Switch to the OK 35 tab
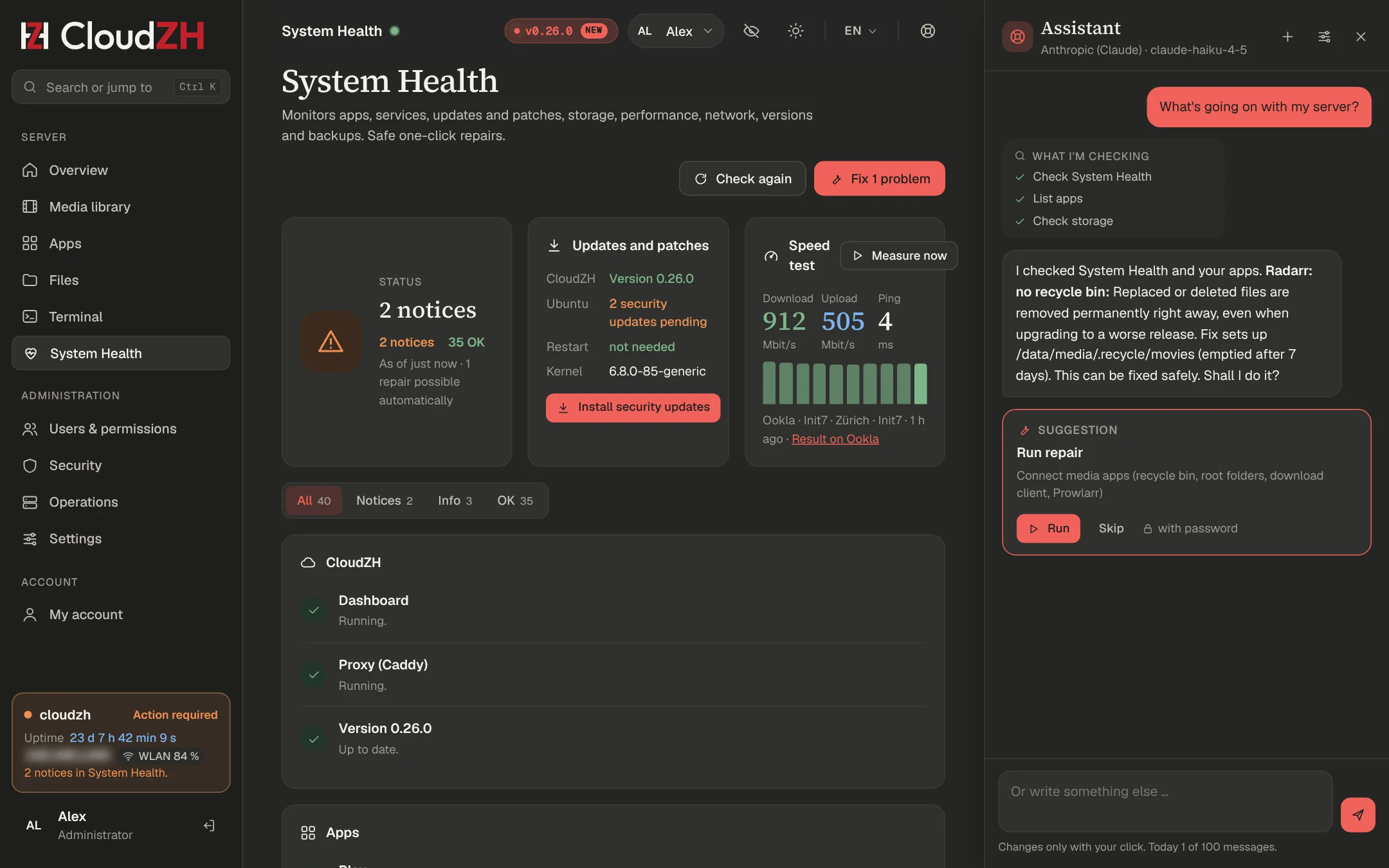1389x868 pixels. point(514,501)
